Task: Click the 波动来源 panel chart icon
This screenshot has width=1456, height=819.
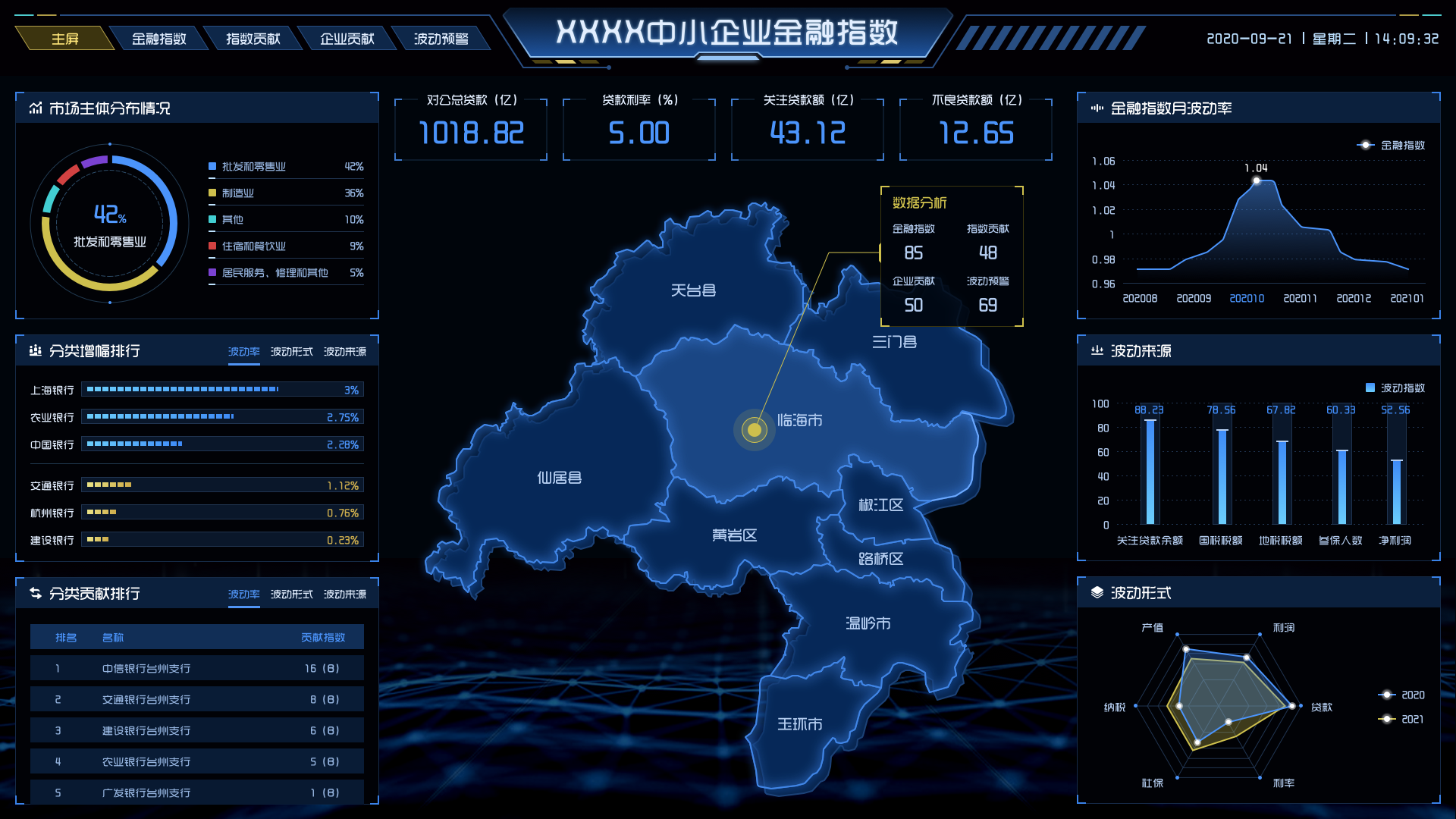Action: 1097,351
